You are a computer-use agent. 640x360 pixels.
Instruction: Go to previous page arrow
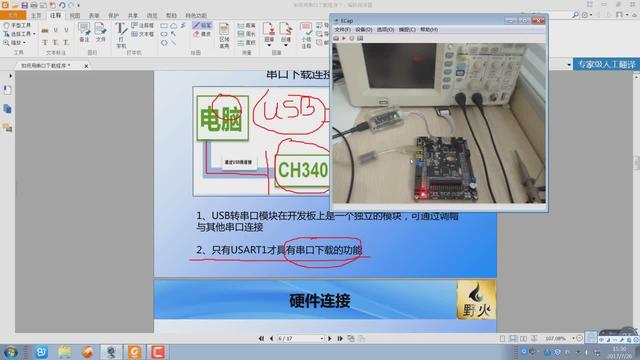tap(271, 338)
